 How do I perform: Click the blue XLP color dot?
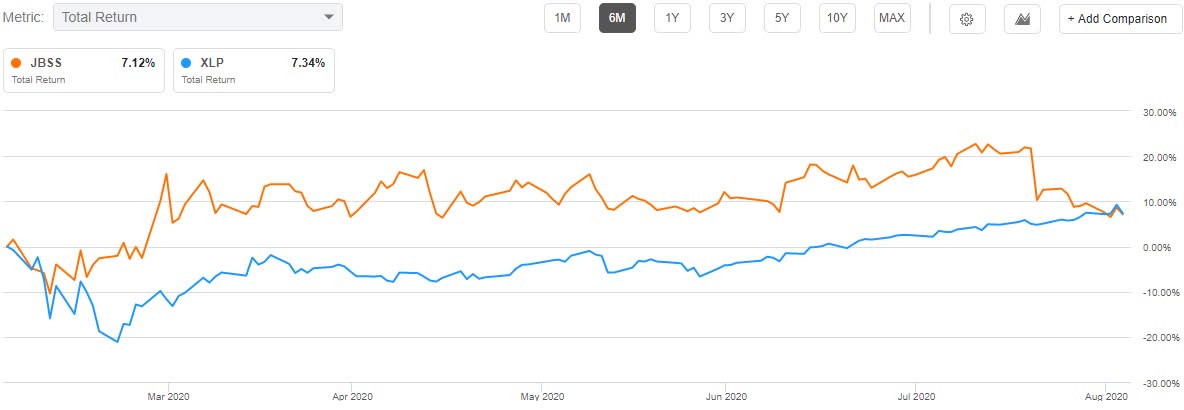click(x=187, y=63)
